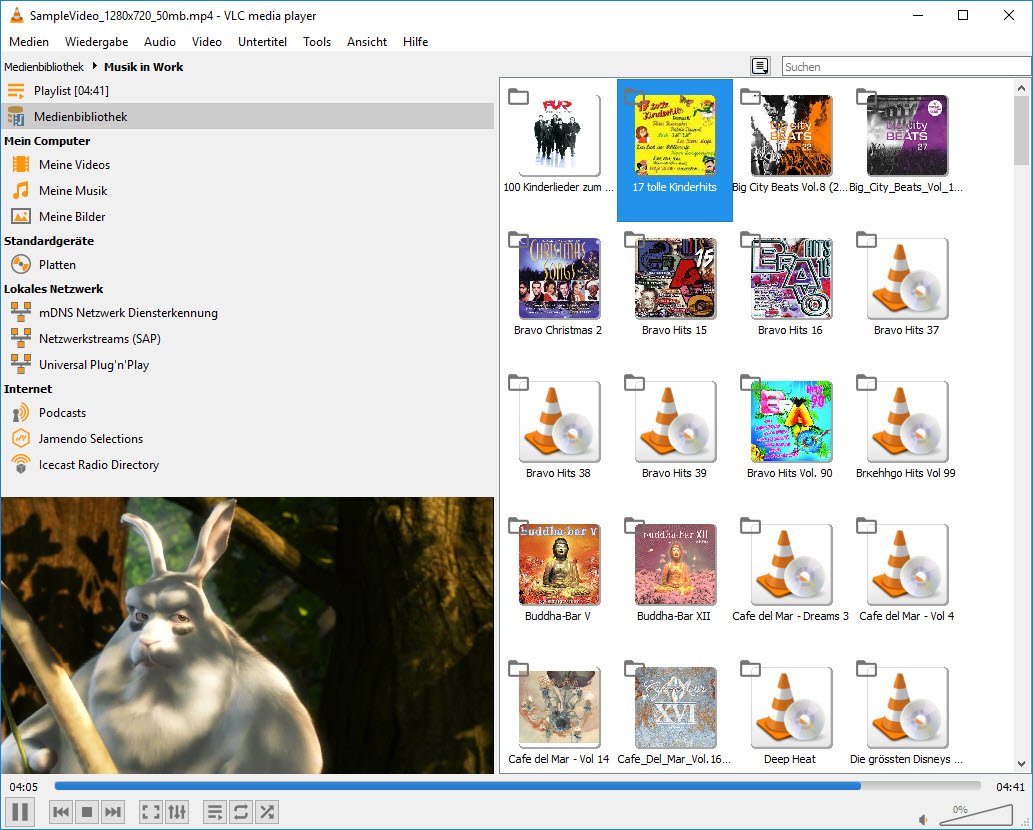
Task: Click the library scrollbar up arrow
Action: [x=1021, y=88]
